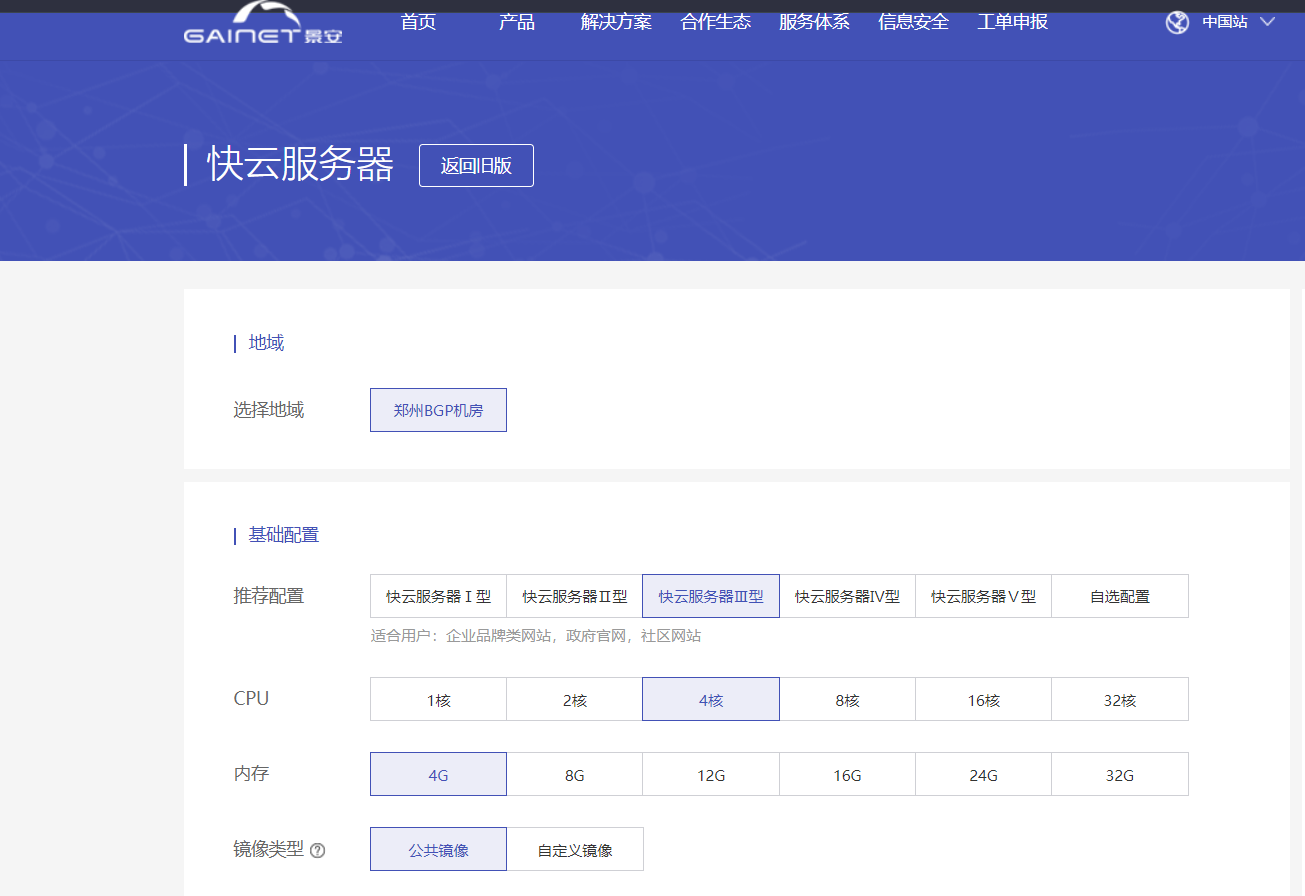Viewport: 1305px width, 896px height.
Task: Click the 返回旧版 button
Action: tap(476, 166)
